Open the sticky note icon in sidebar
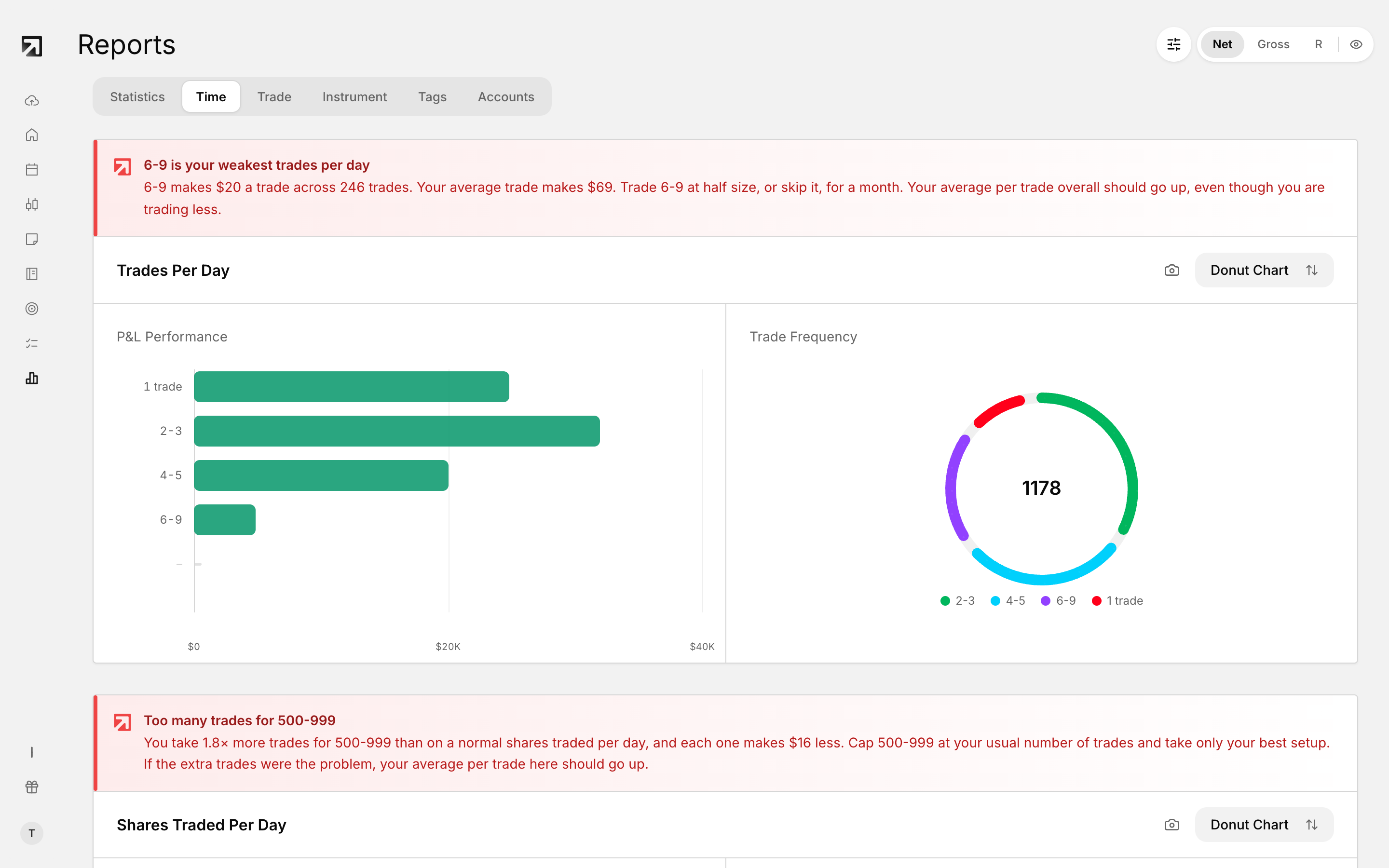The width and height of the screenshot is (1389, 868). coord(31,239)
